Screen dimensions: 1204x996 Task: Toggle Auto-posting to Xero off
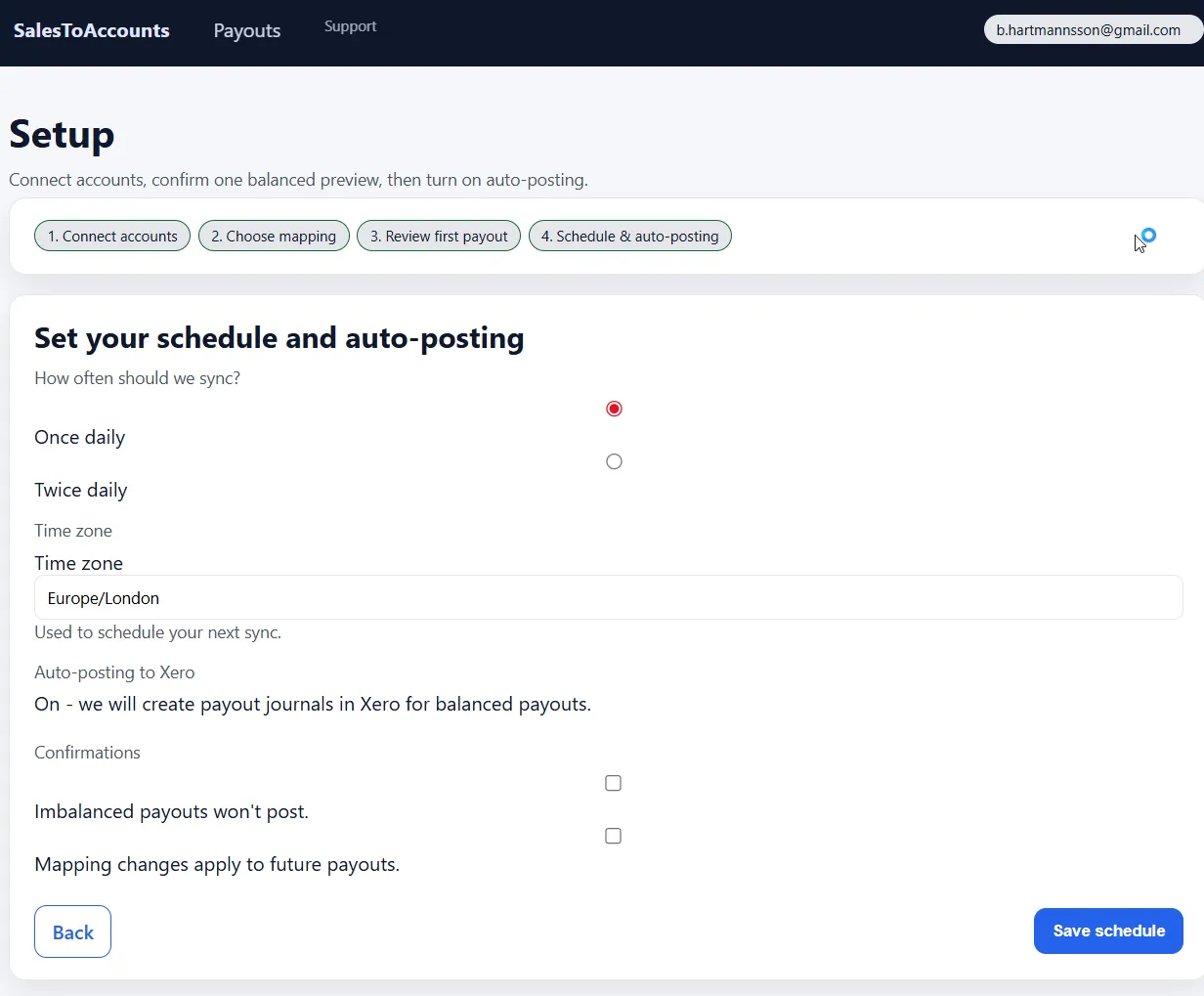[313, 704]
